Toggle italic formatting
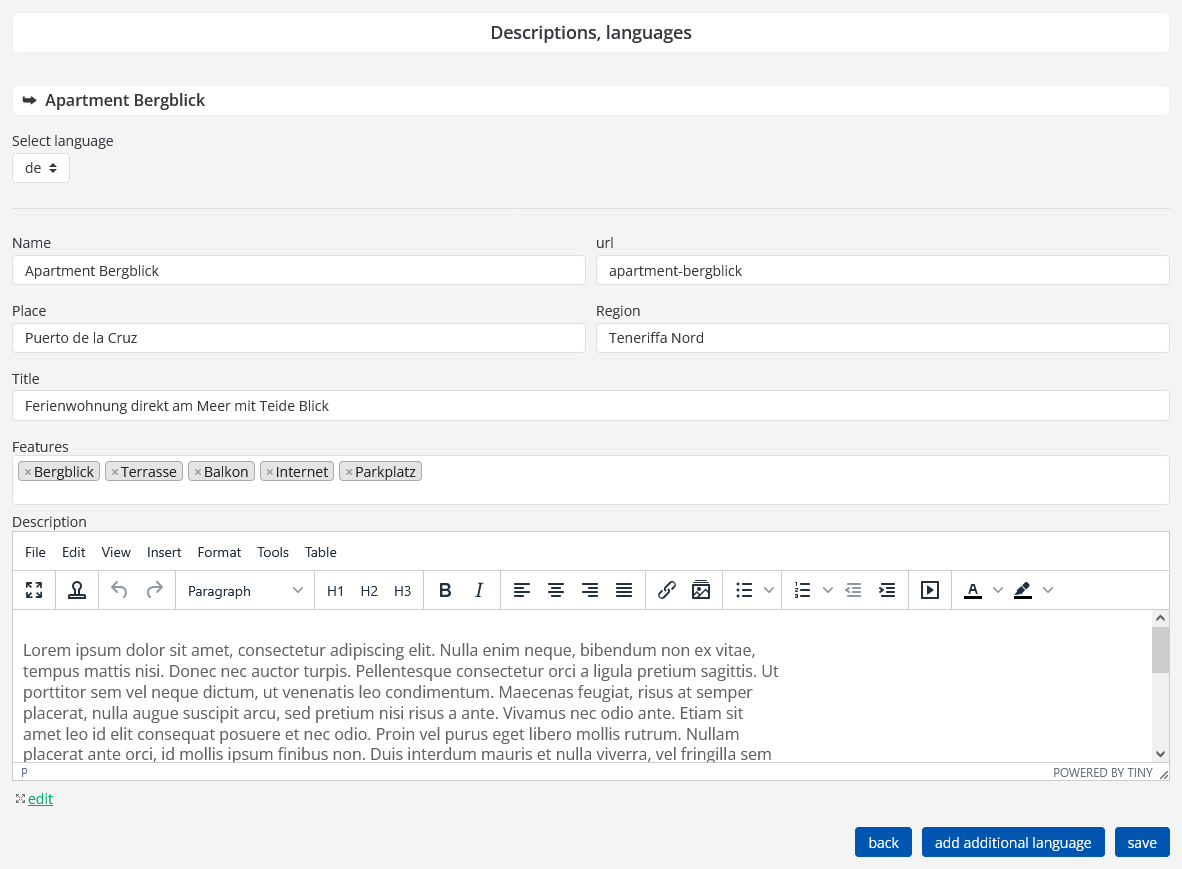 [479, 590]
